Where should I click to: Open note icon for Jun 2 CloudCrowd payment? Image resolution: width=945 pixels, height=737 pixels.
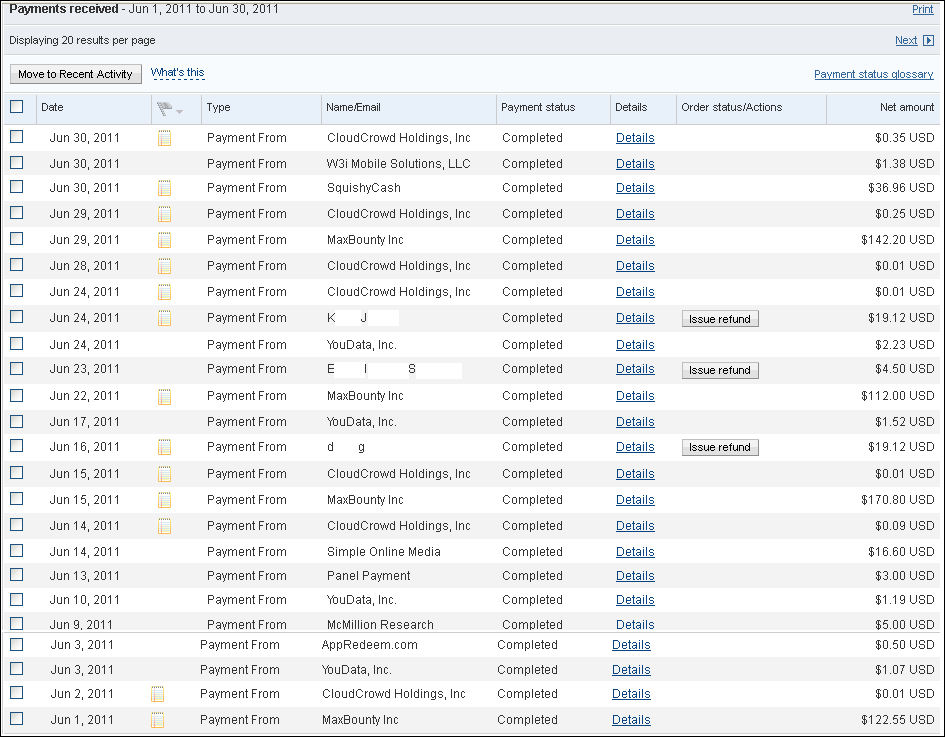click(x=157, y=694)
